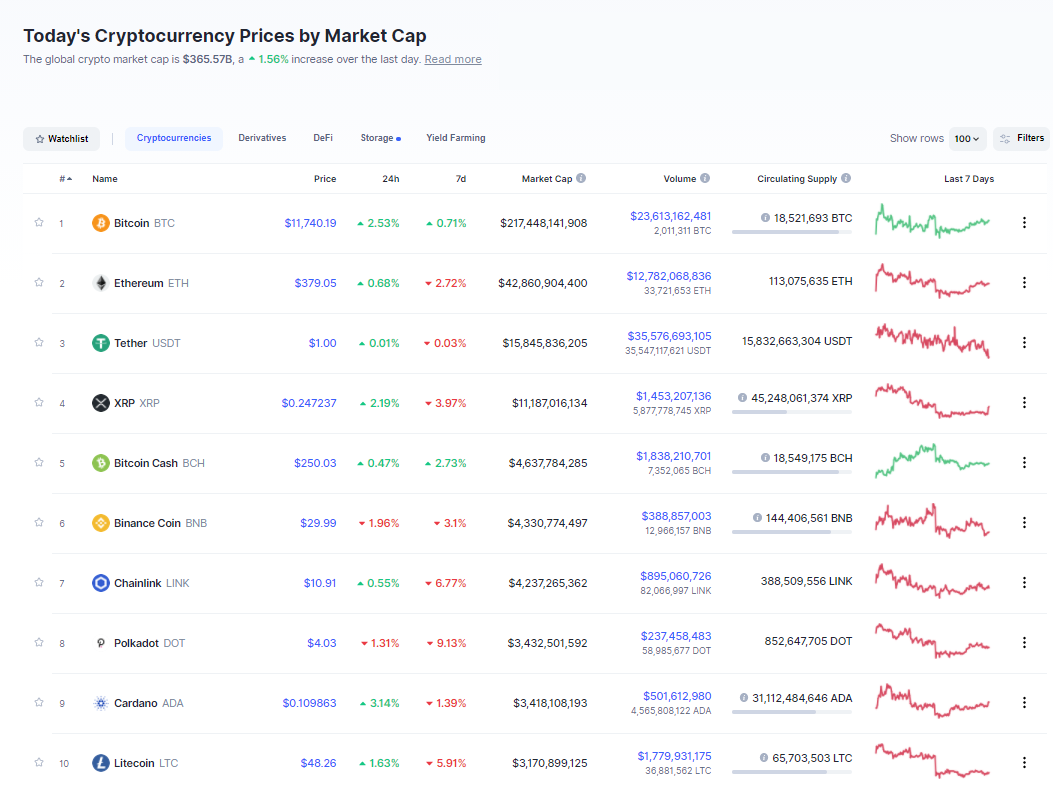
Task: Click the Market Cap info icon
Action: click(x=581, y=178)
